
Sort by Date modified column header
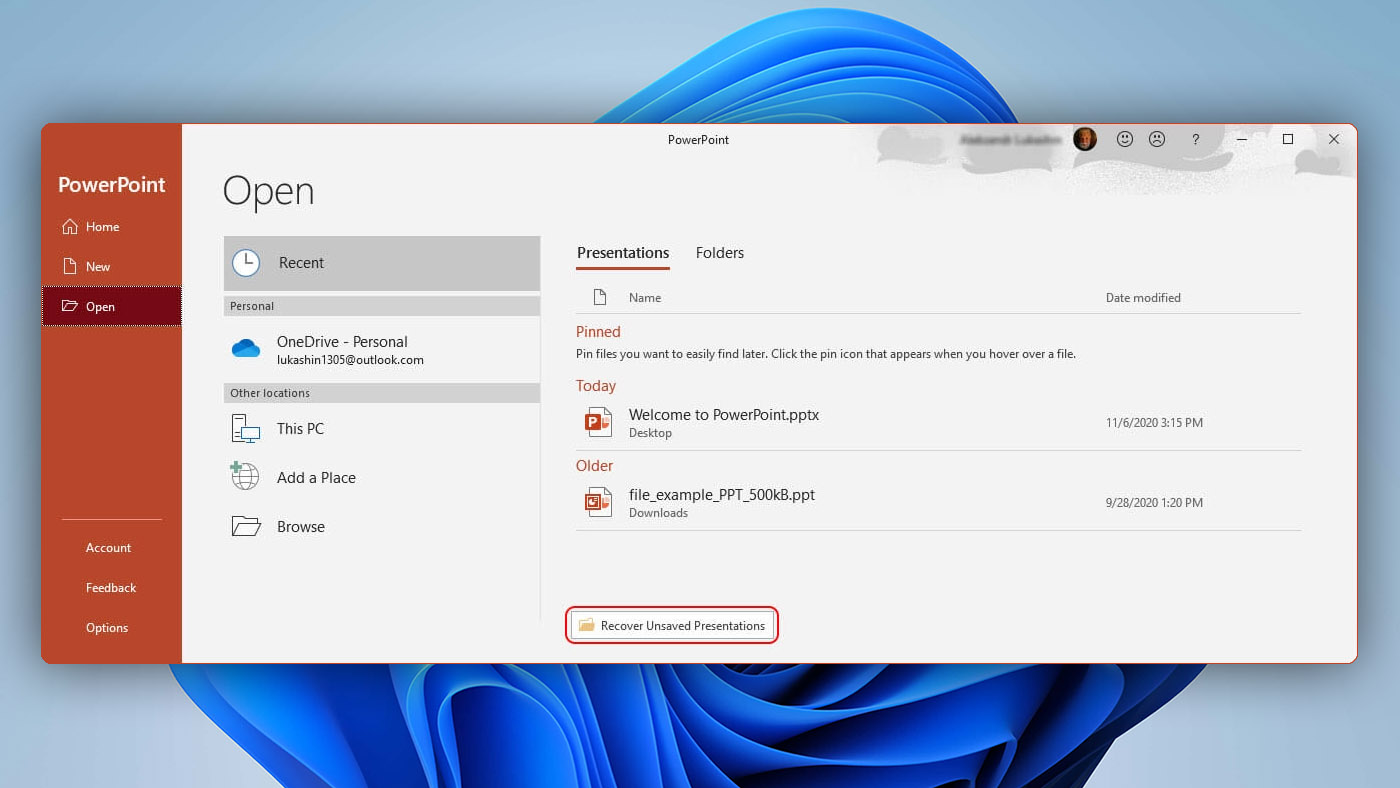tap(1143, 298)
